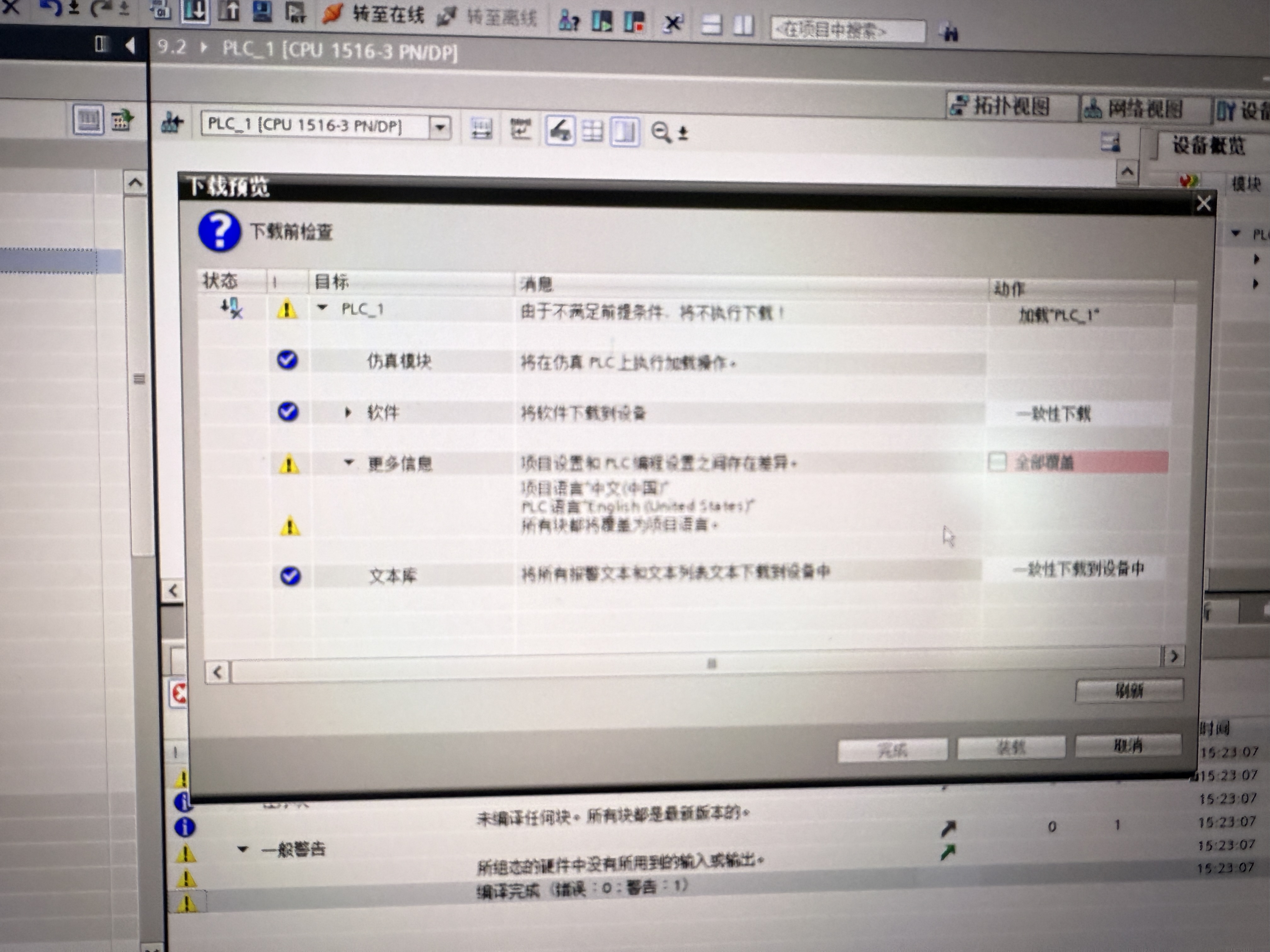1270x952 pixels.
Task: Click the blue question mark icon
Action: coord(219,231)
